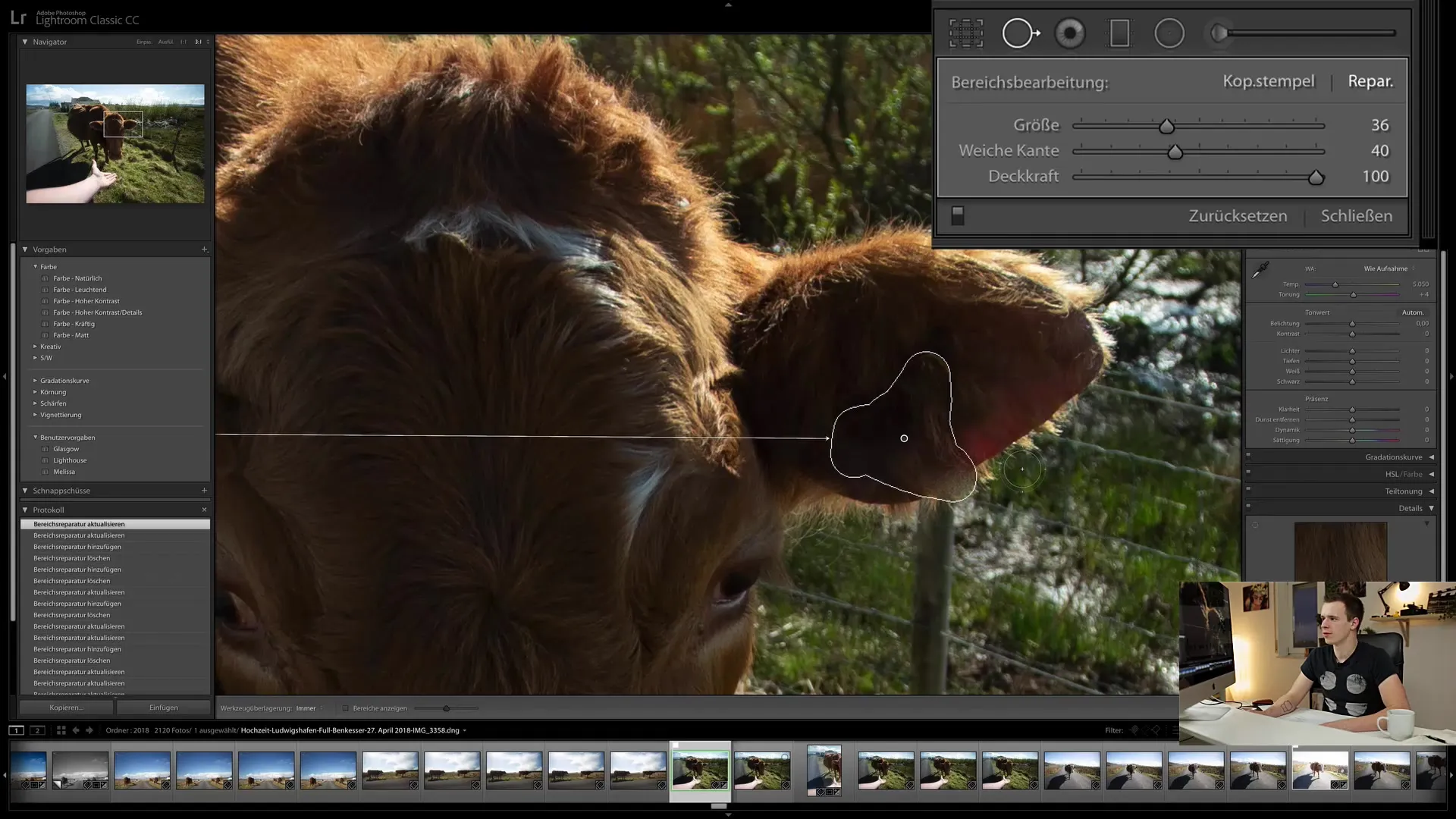
Task: Select the Glasgow user preset
Action: click(66, 449)
